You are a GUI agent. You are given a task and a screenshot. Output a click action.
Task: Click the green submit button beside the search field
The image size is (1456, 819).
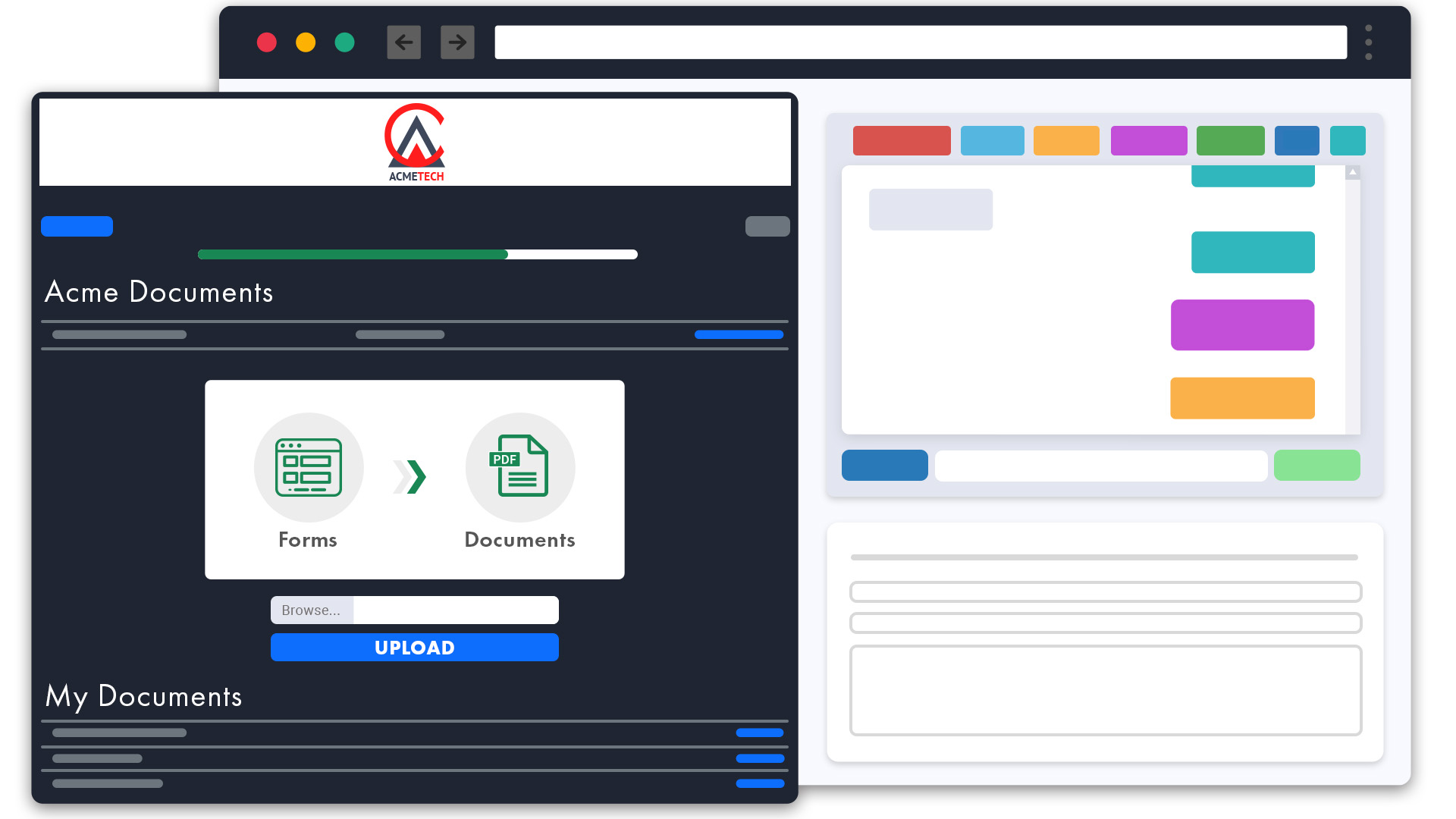(x=1317, y=465)
